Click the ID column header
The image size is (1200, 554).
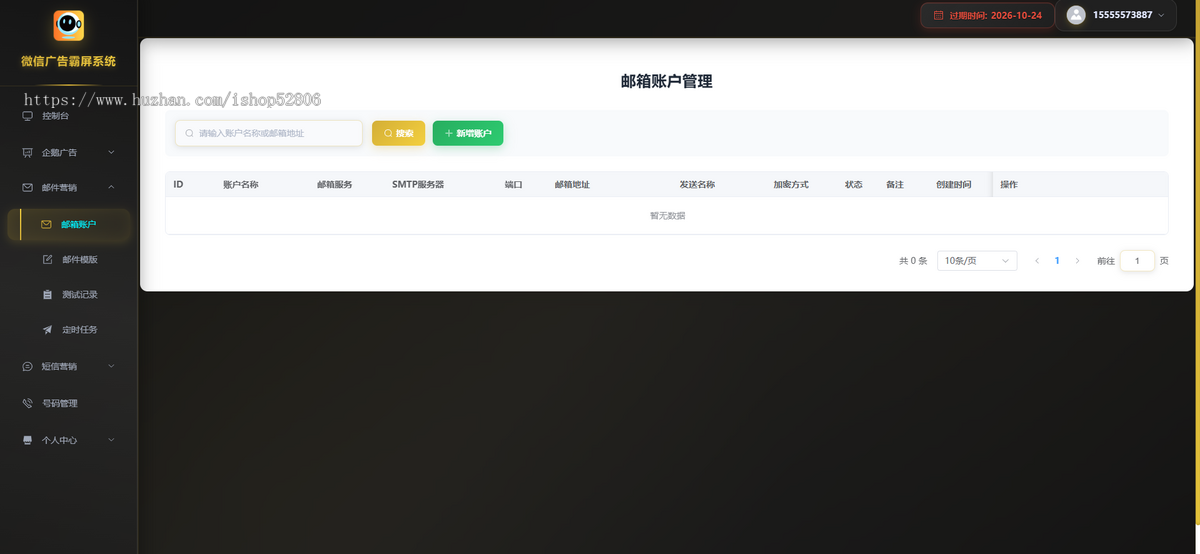pyautogui.click(x=178, y=185)
